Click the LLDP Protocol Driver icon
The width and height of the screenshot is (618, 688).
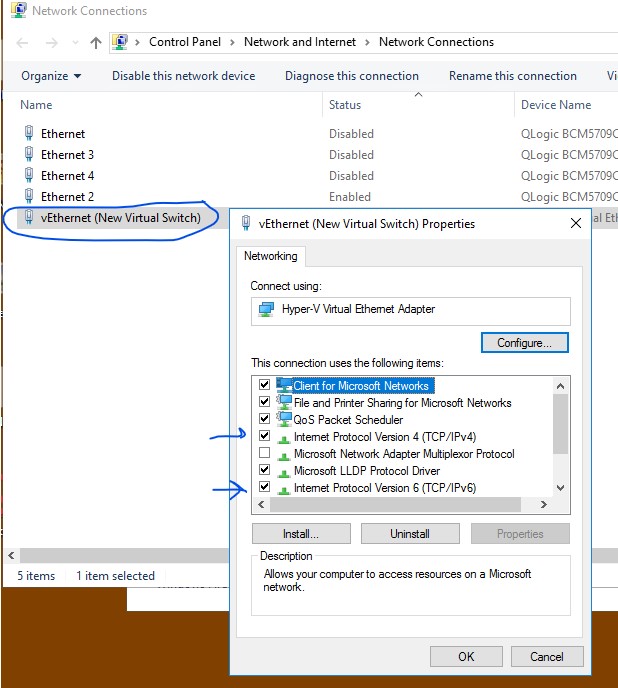(284, 473)
